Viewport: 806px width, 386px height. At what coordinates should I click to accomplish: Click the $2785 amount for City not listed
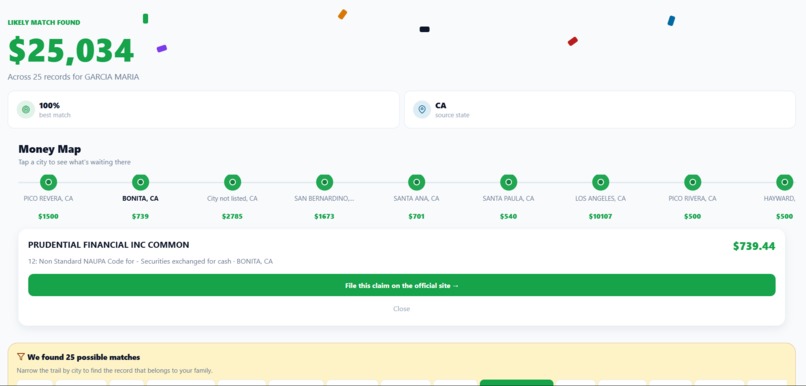click(x=232, y=216)
